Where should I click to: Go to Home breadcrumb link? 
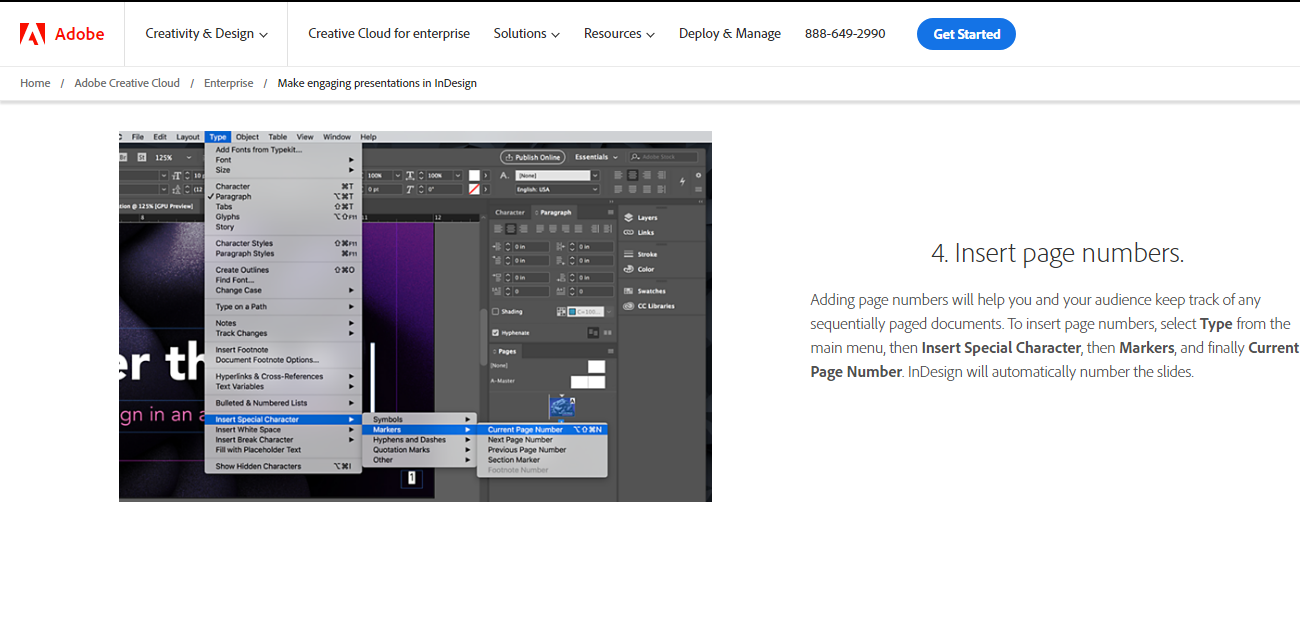coord(35,83)
